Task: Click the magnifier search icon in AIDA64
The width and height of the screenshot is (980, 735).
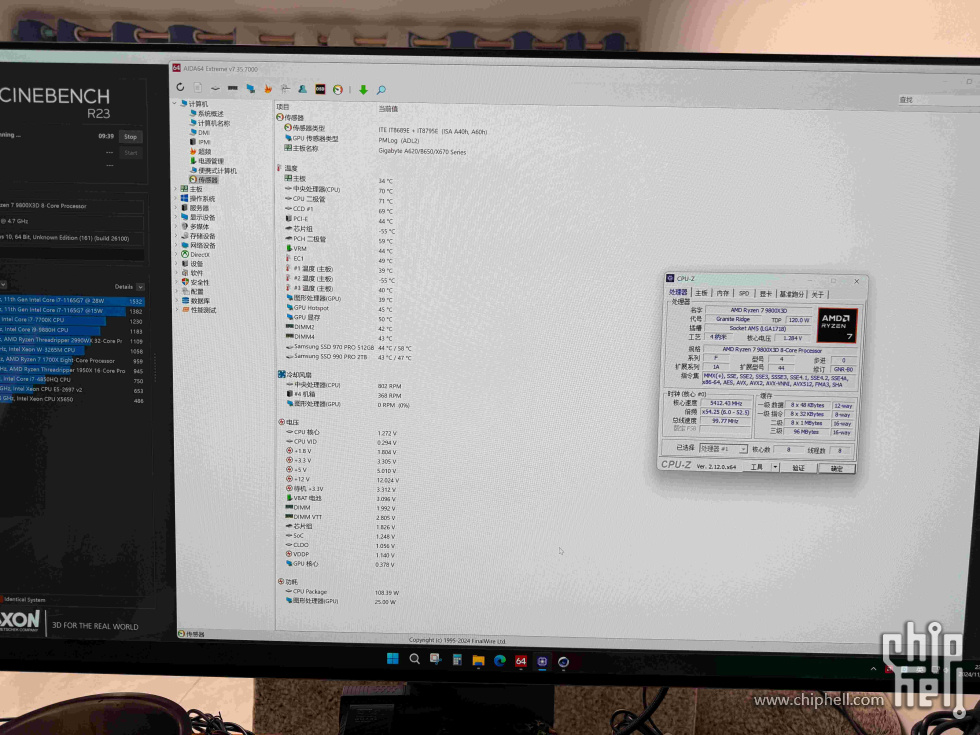Action: coord(381,91)
